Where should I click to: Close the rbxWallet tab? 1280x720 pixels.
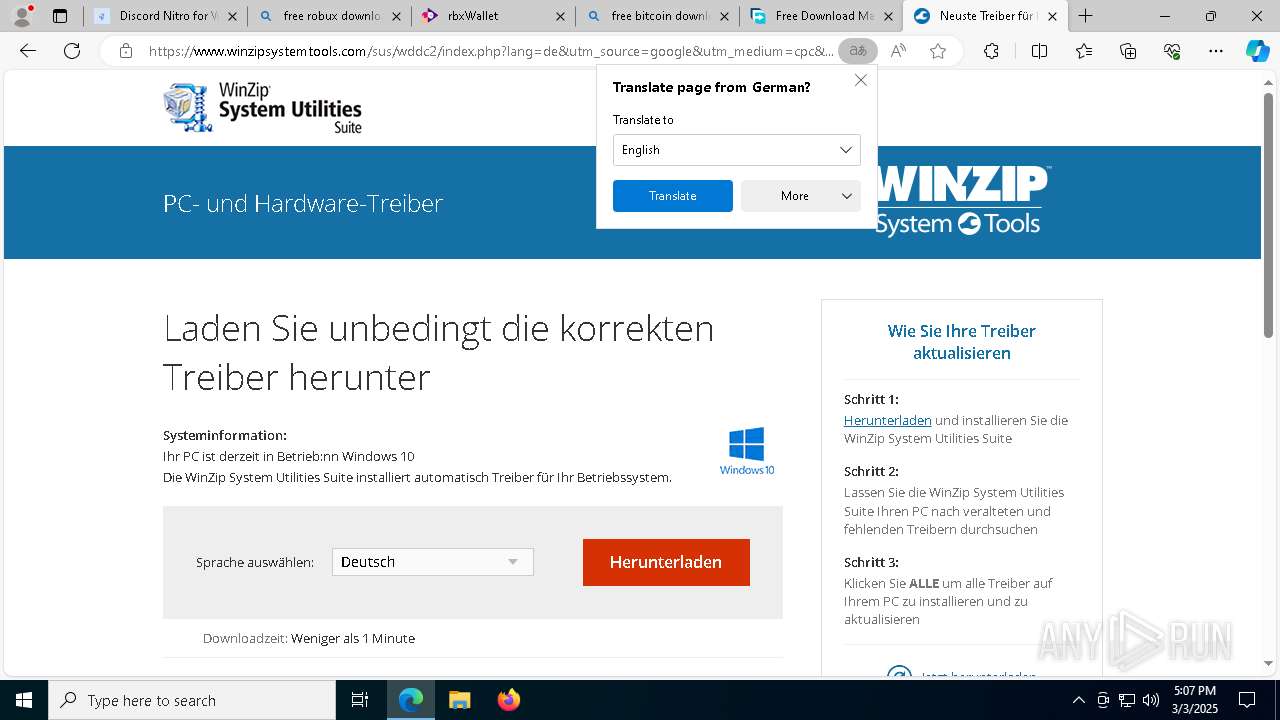tap(560, 16)
